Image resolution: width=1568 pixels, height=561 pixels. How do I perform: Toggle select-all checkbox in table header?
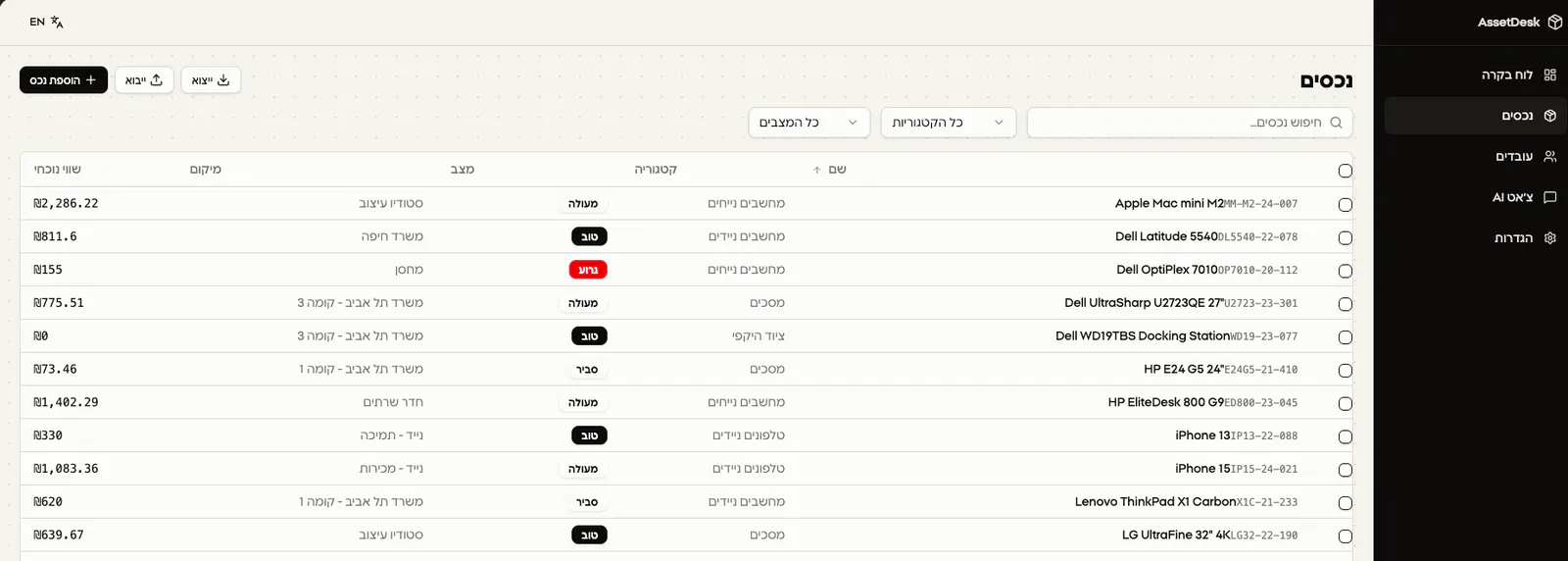pos(1345,171)
